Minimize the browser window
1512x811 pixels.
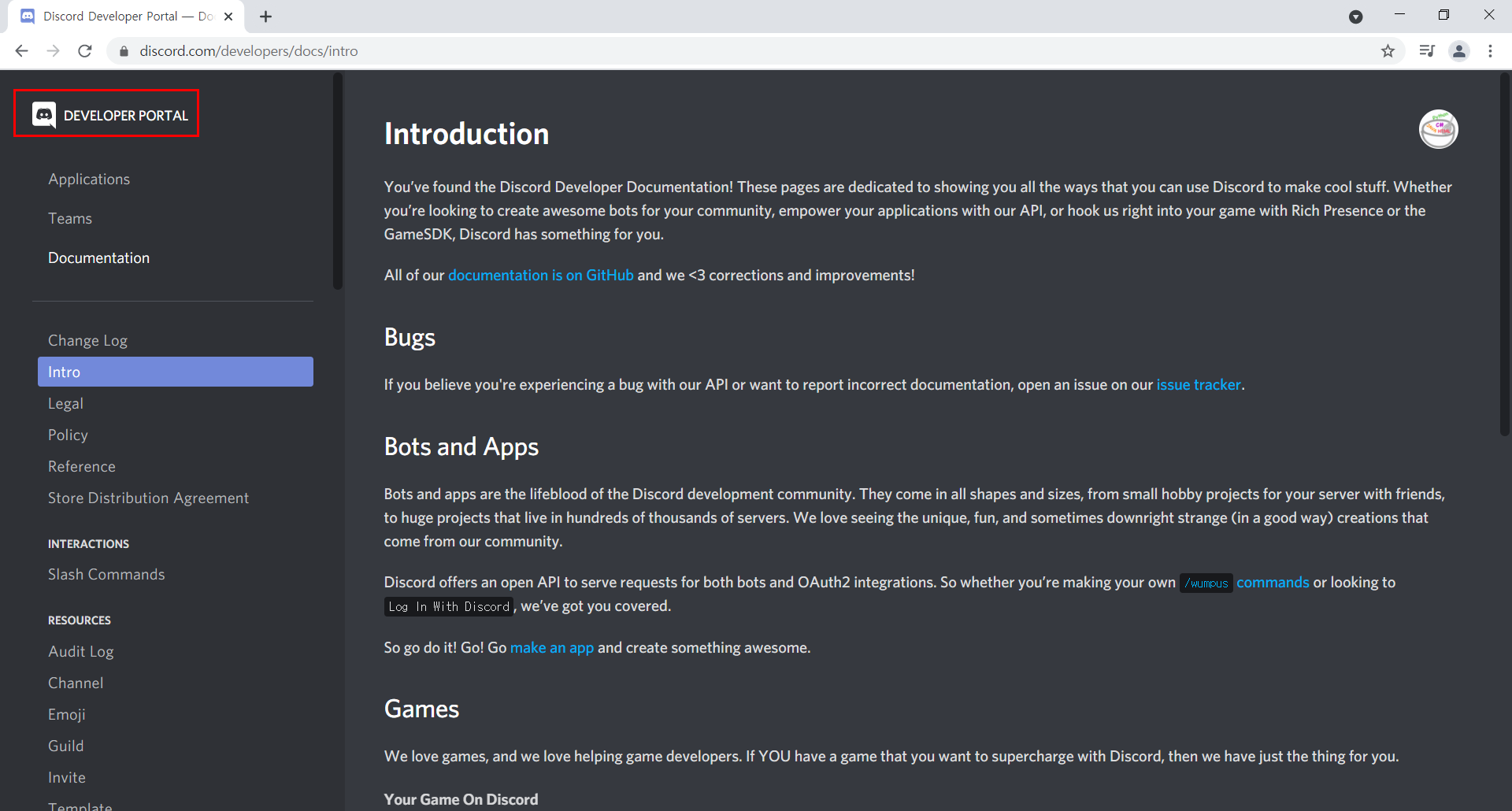(x=1399, y=14)
